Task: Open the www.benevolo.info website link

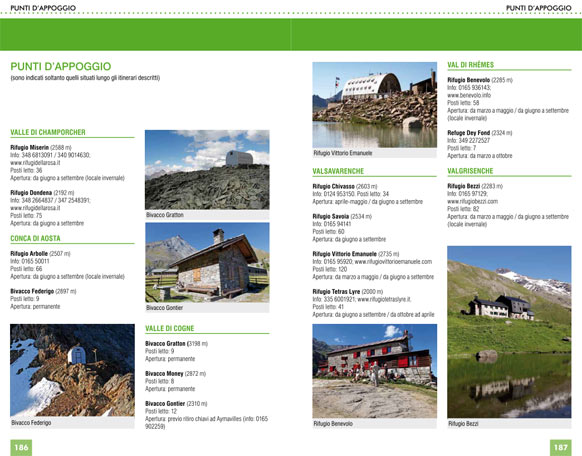Action: coord(469,95)
